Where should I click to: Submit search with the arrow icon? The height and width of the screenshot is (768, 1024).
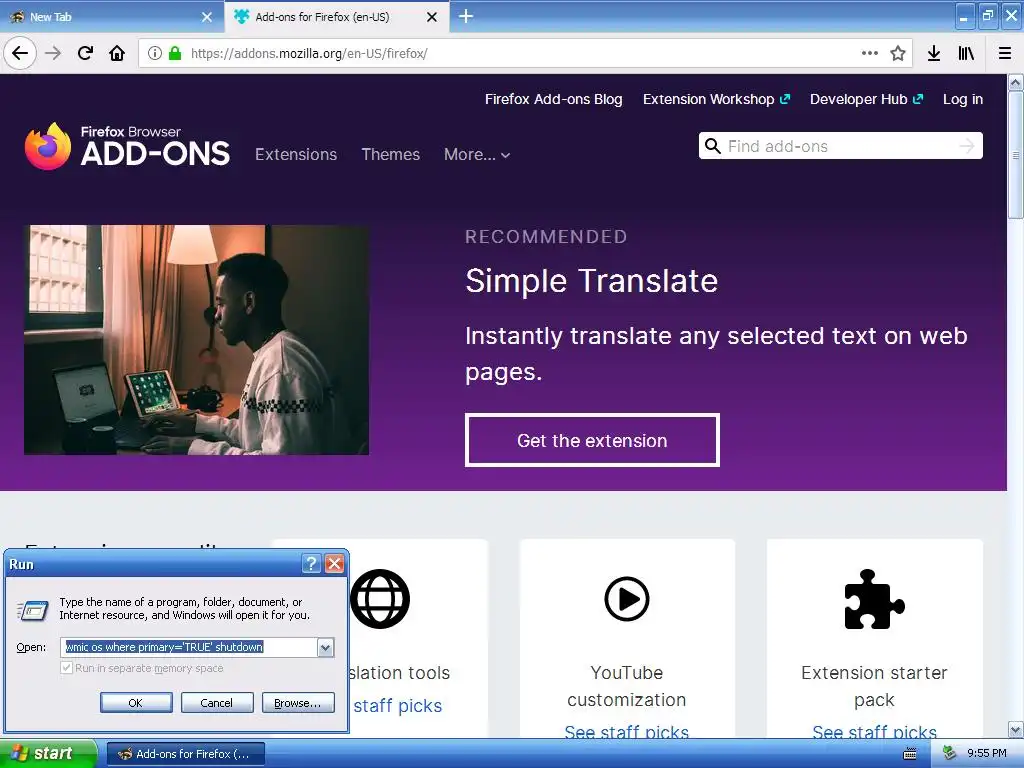point(967,146)
